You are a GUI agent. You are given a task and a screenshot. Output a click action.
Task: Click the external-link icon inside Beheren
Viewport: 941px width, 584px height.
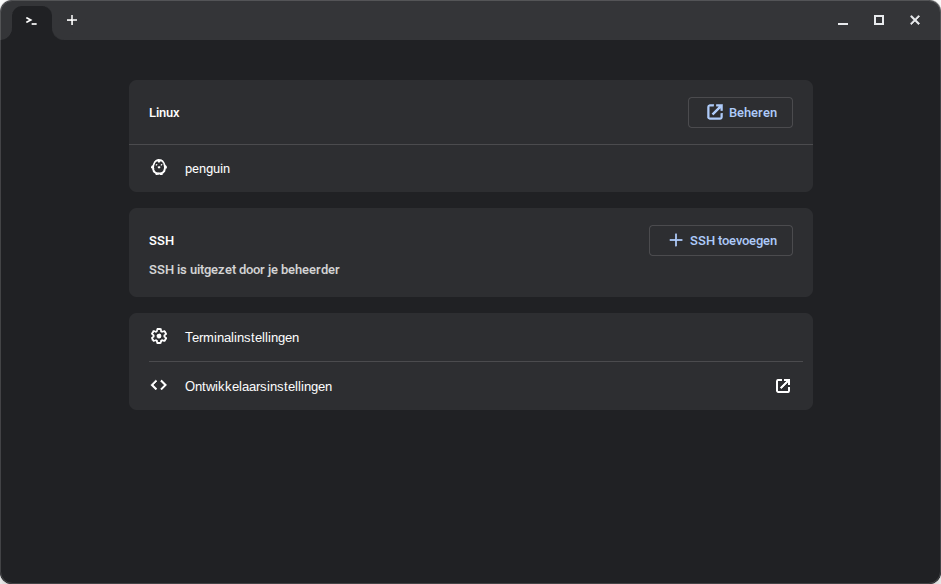pyautogui.click(x=715, y=113)
